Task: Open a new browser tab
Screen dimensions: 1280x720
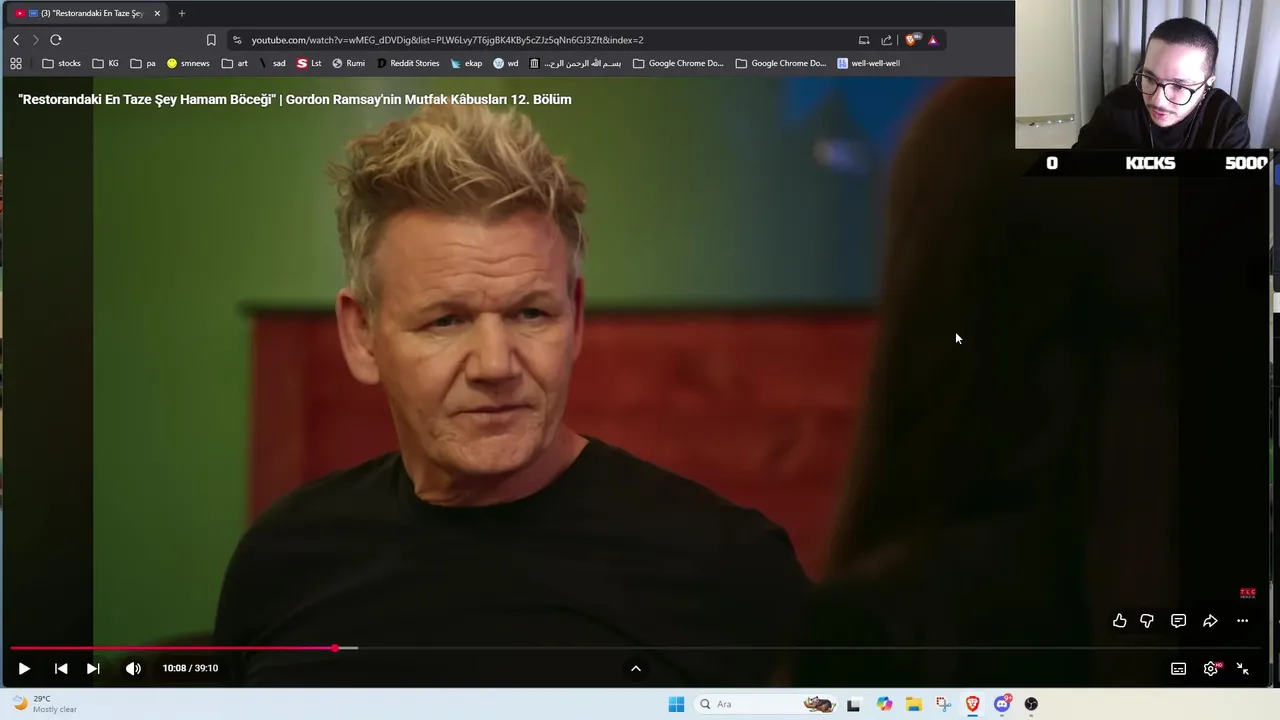Action: pos(181,13)
